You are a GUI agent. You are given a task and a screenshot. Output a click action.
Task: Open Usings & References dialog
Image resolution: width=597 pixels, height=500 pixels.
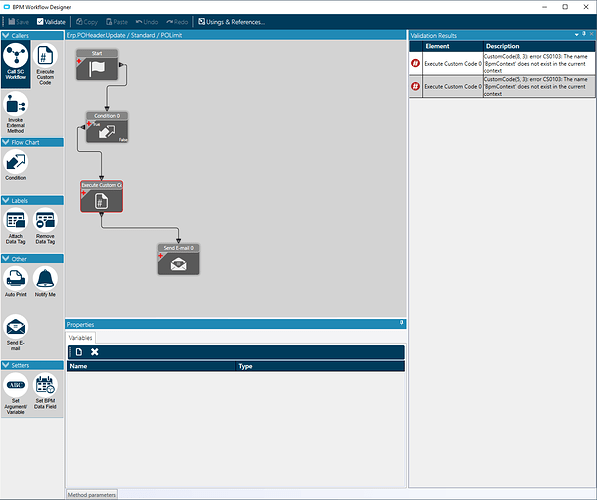point(231,22)
